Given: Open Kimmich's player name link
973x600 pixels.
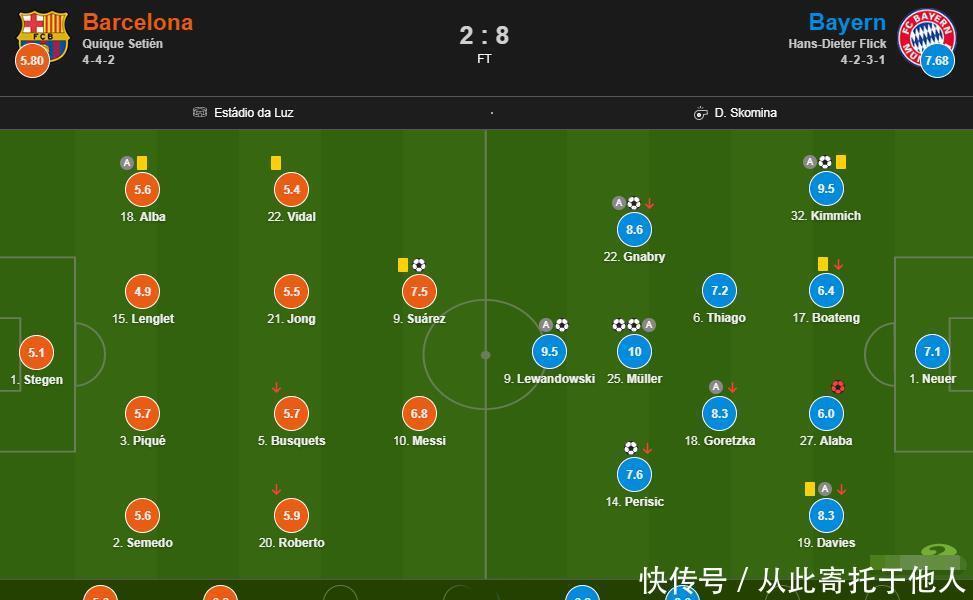Looking at the screenshot, I should point(825,216).
